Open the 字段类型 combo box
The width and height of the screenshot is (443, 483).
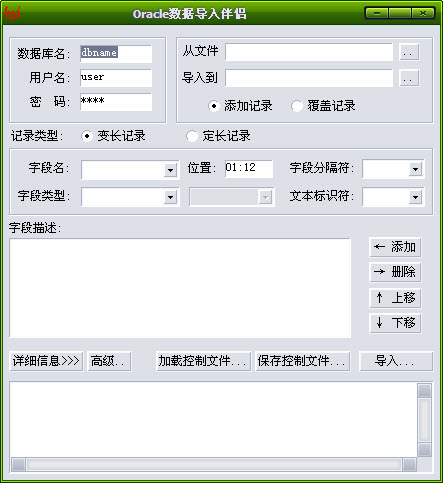tap(170, 197)
